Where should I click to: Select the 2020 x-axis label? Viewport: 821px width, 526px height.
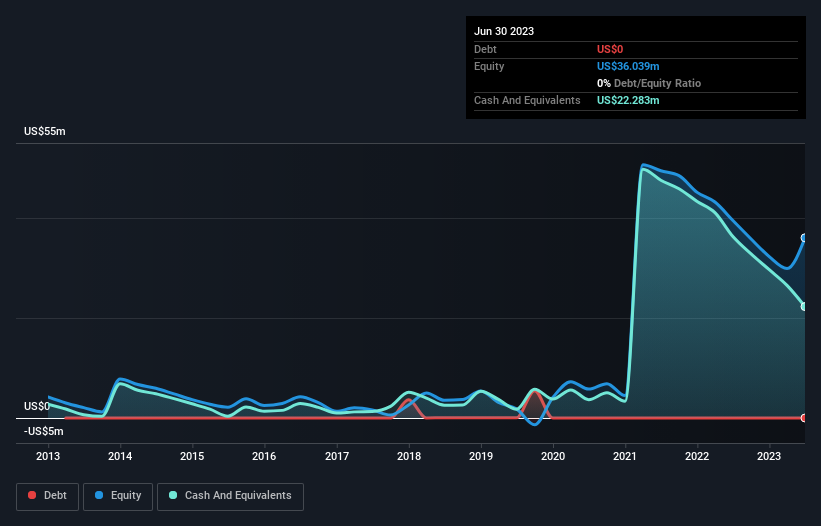[553, 456]
